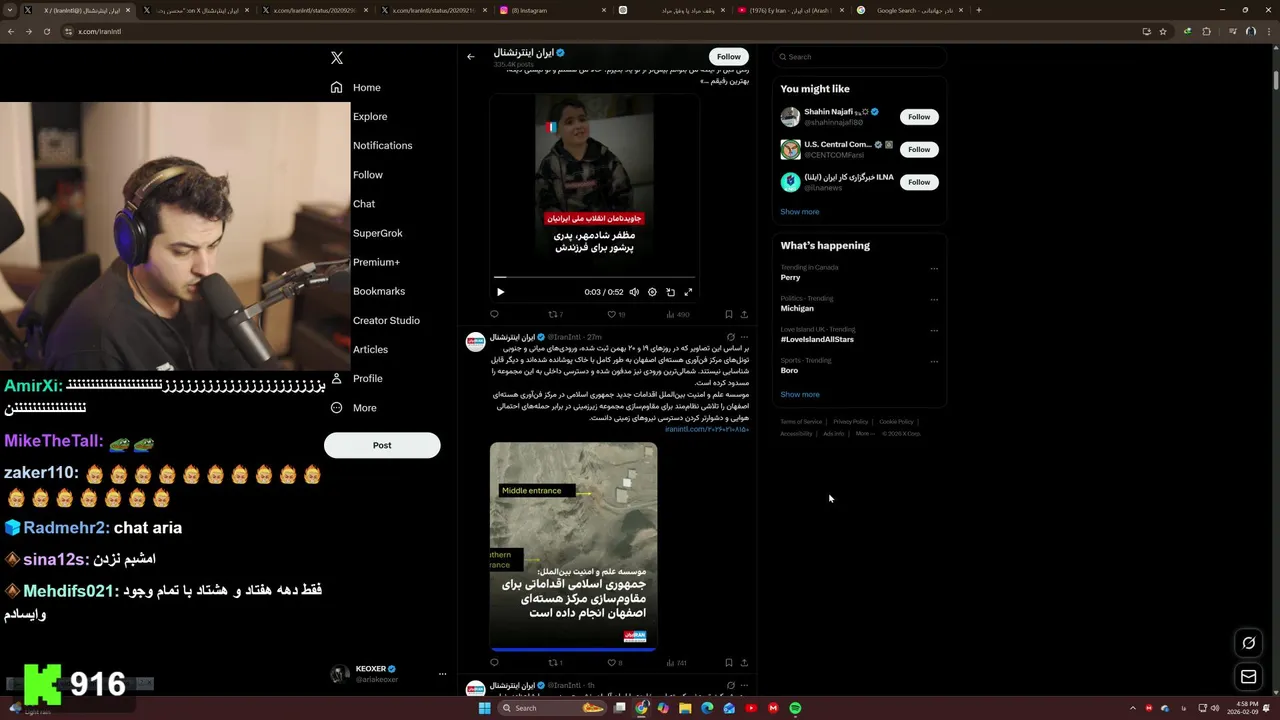Open more options for Boro trend

pyautogui.click(x=934, y=361)
